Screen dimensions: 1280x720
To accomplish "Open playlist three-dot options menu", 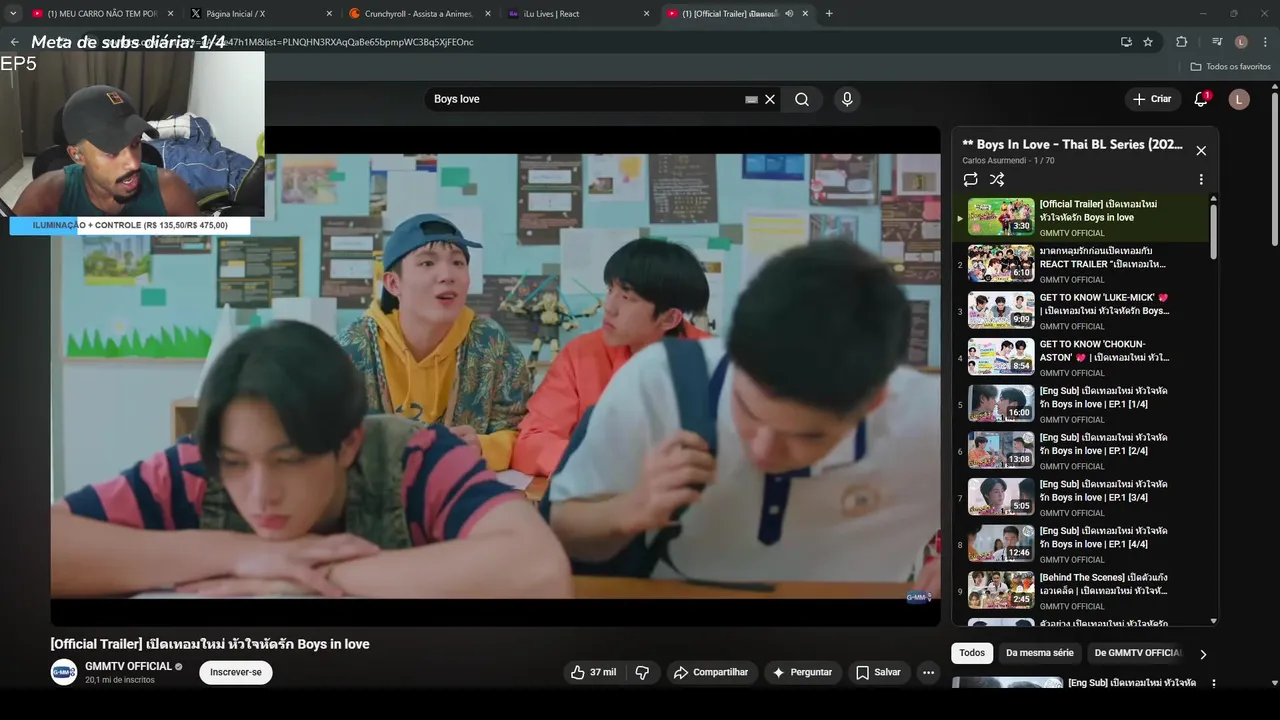I will tap(1201, 180).
